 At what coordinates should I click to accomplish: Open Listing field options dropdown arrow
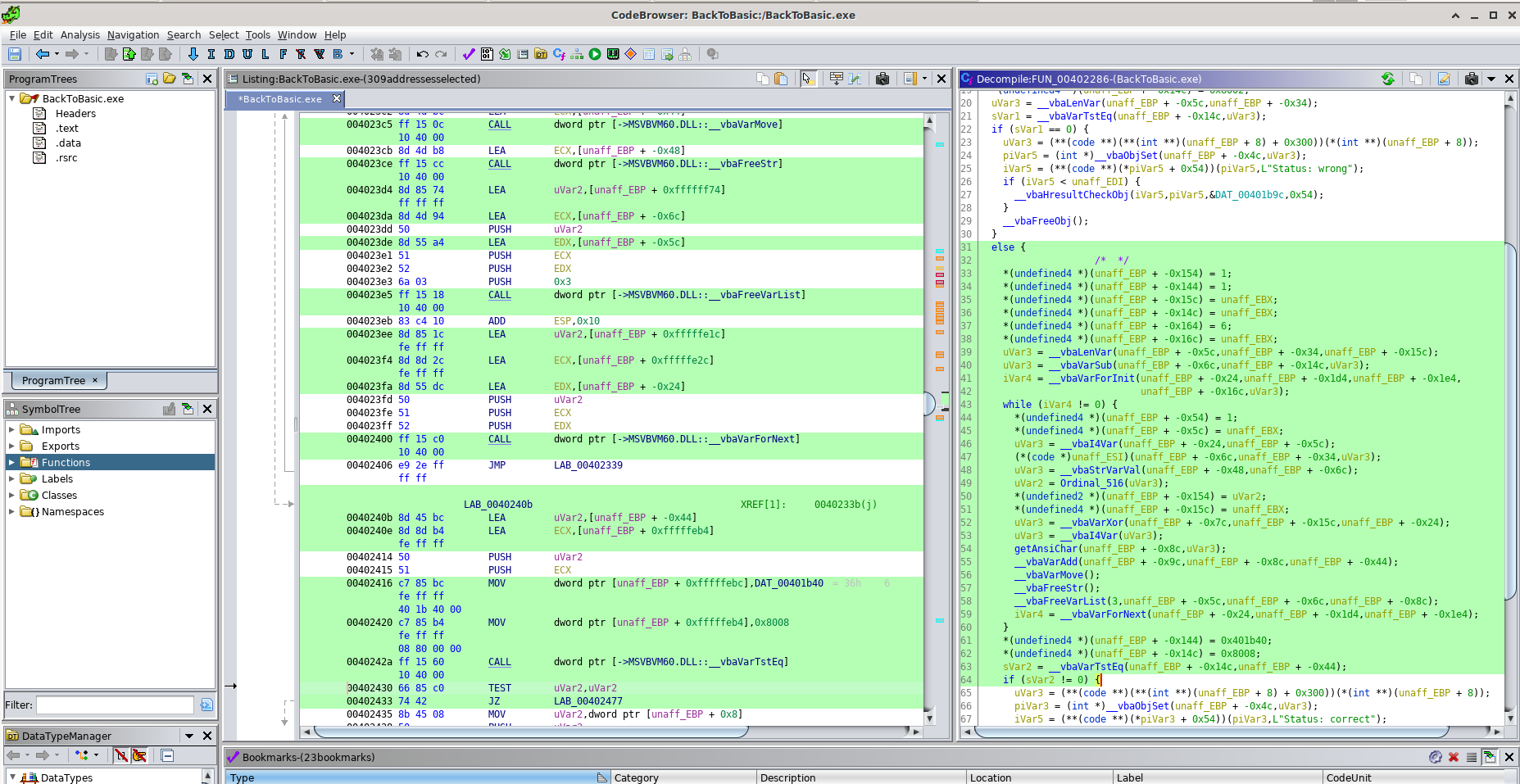click(925, 79)
